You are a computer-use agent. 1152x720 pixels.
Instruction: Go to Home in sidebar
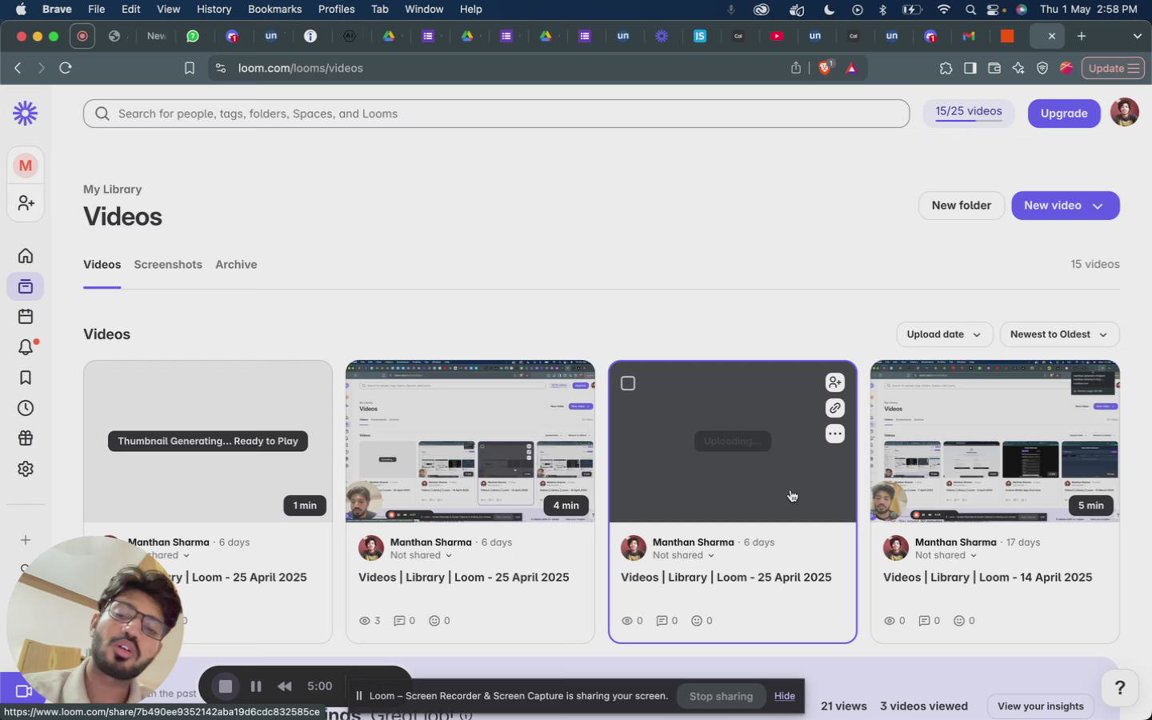[x=25, y=256]
